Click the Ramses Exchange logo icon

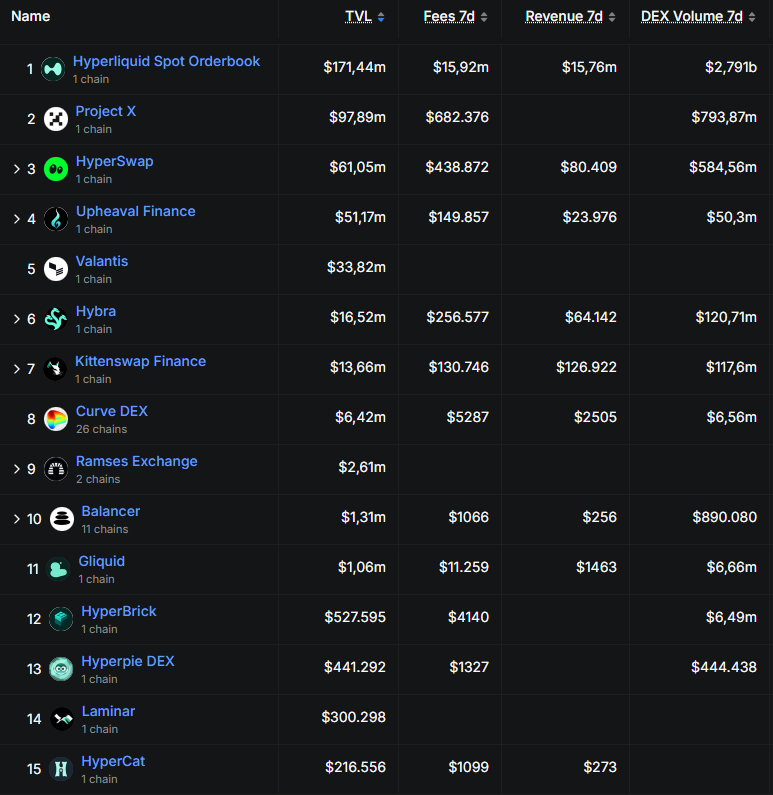56,469
